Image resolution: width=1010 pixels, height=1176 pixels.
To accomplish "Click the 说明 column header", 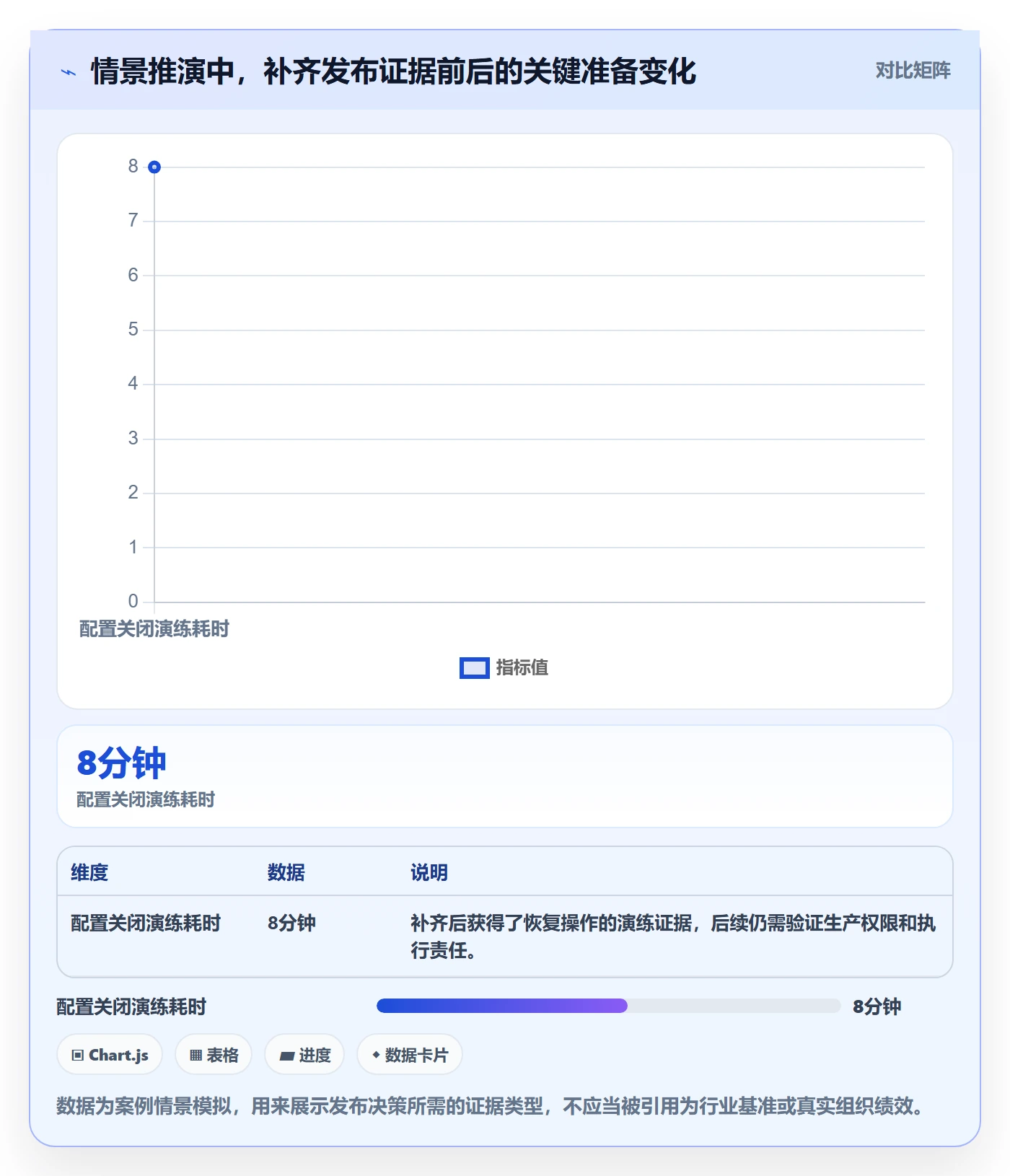I will click(429, 872).
